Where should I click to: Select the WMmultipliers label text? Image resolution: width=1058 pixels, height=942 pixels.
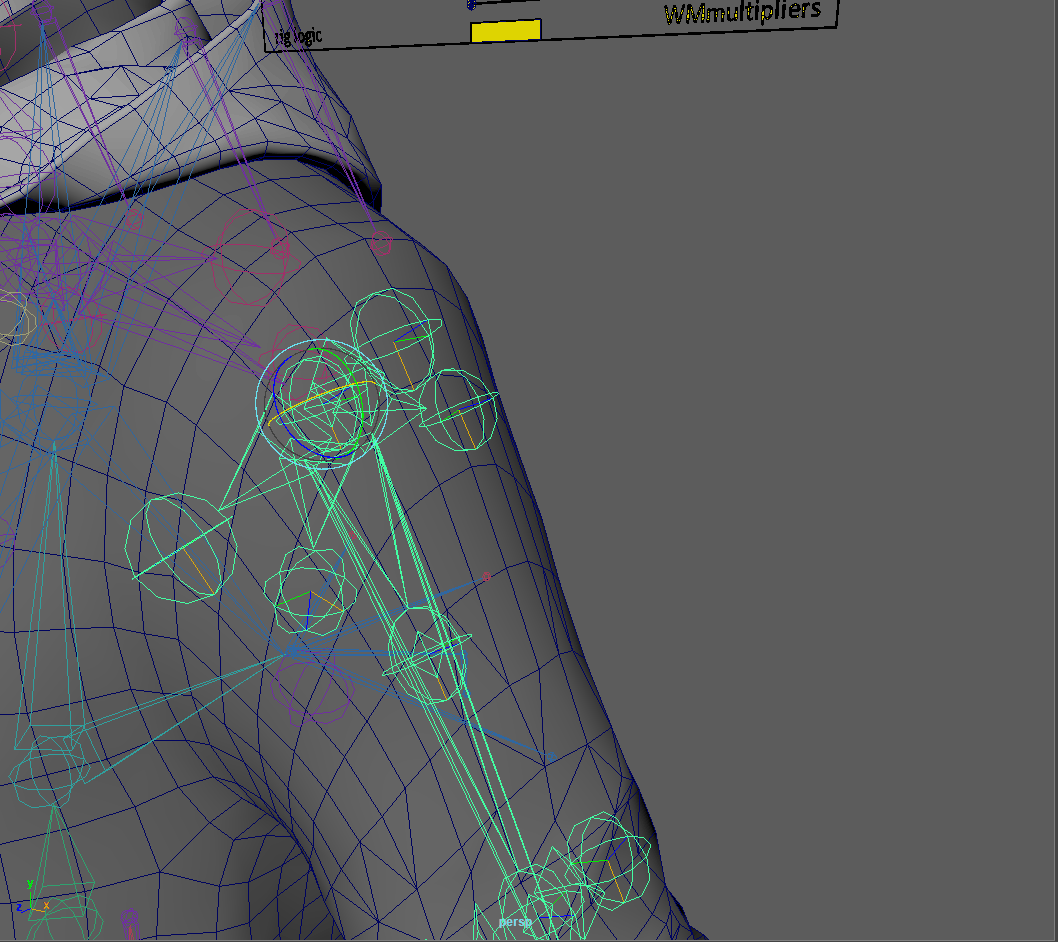tap(741, 13)
